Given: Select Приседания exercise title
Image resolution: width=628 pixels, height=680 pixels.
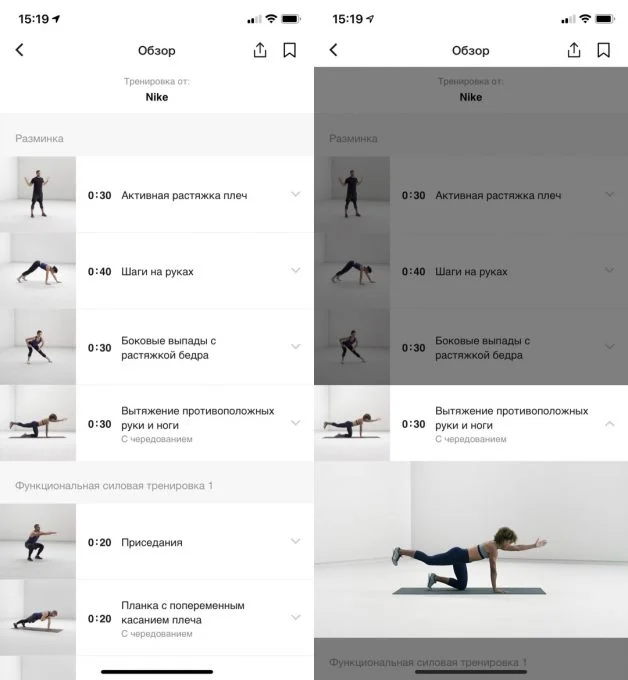Looking at the screenshot, I should click(152, 543).
